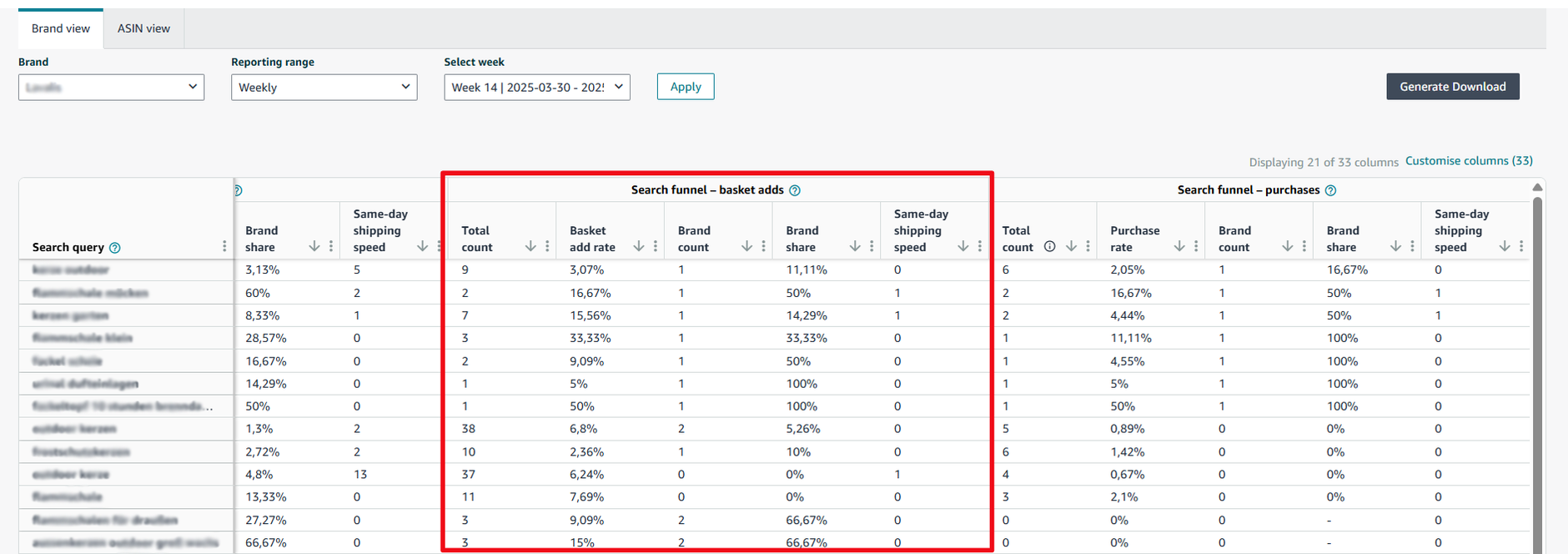Image resolution: width=1568 pixels, height=554 pixels.
Task: Switch to the ASIN view tab
Action: pyautogui.click(x=143, y=28)
